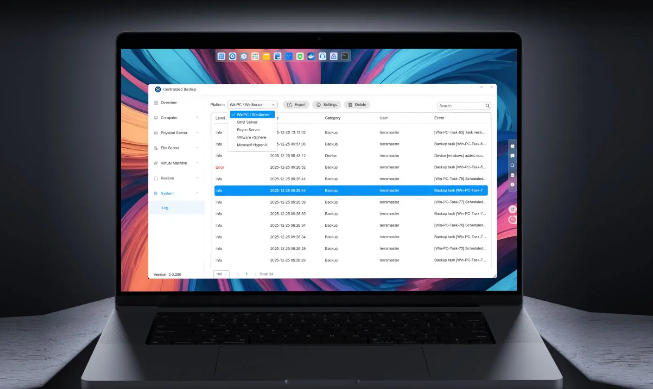653x389 pixels.
Task: Open the dark terminal icon in the dock
Action: click(x=345, y=56)
